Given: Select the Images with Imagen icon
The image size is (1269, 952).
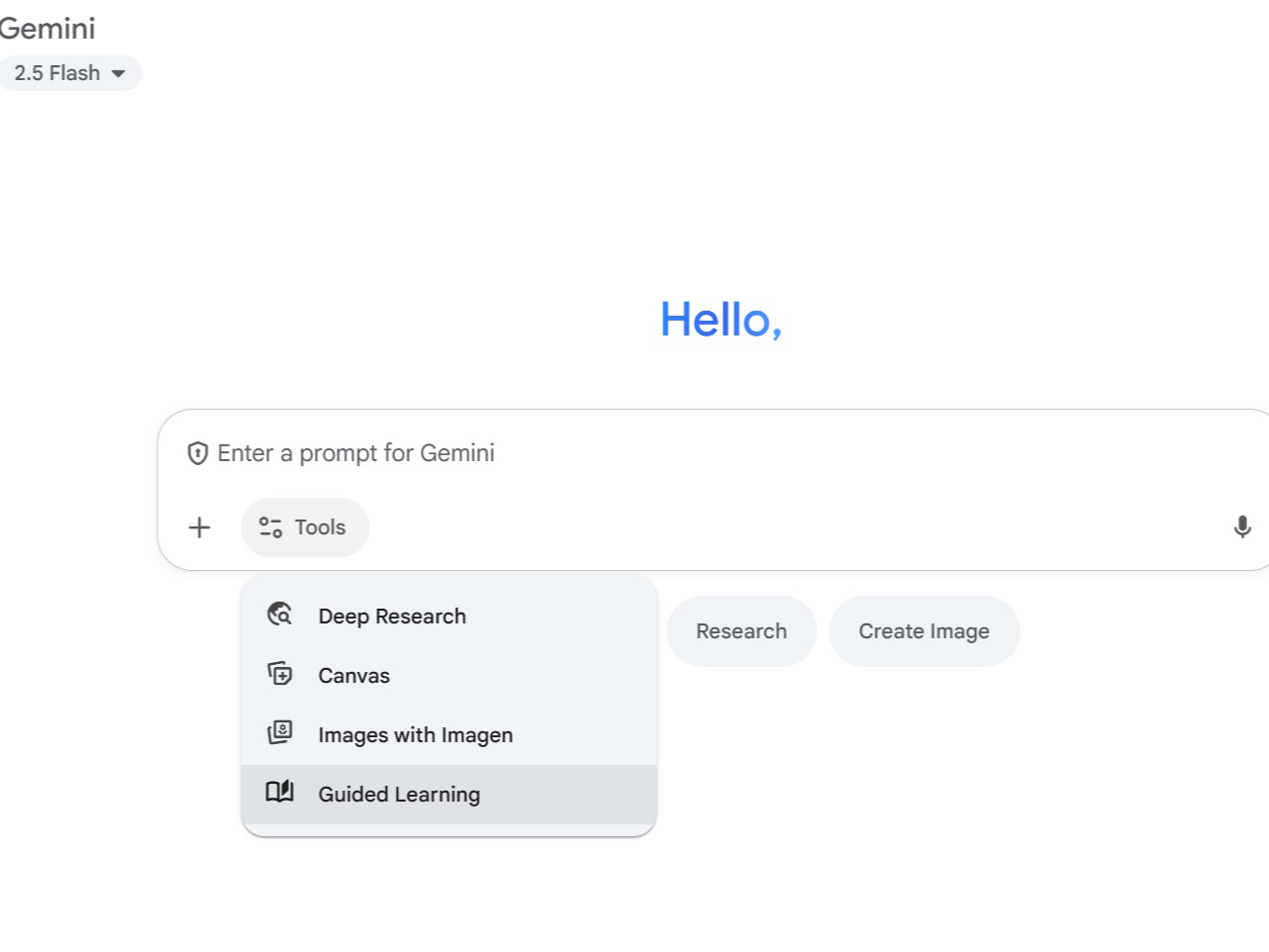Looking at the screenshot, I should 279,733.
